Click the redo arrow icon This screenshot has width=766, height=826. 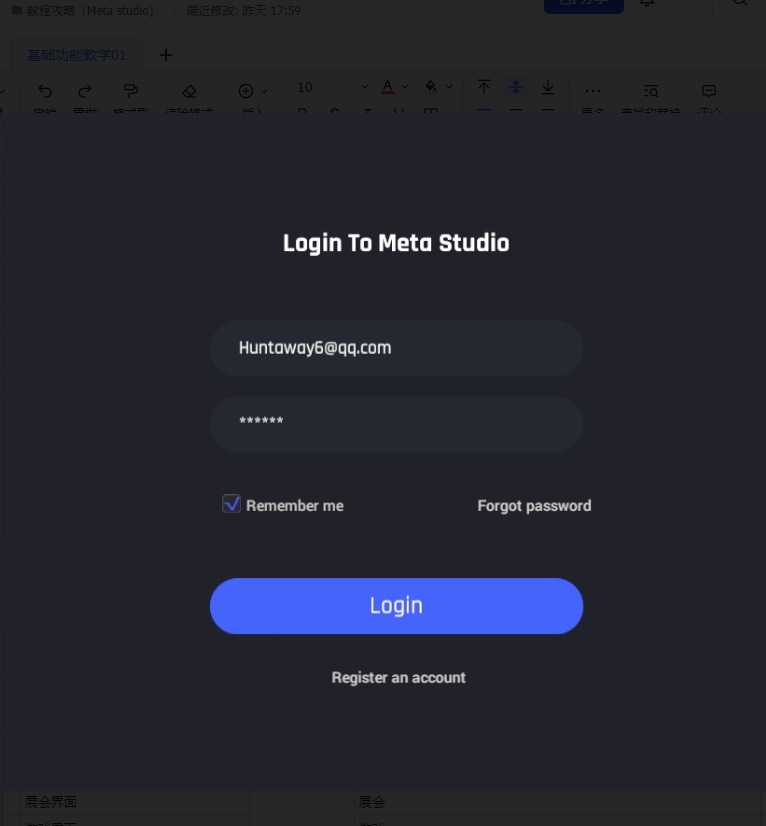pyautogui.click(x=85, y=90)
